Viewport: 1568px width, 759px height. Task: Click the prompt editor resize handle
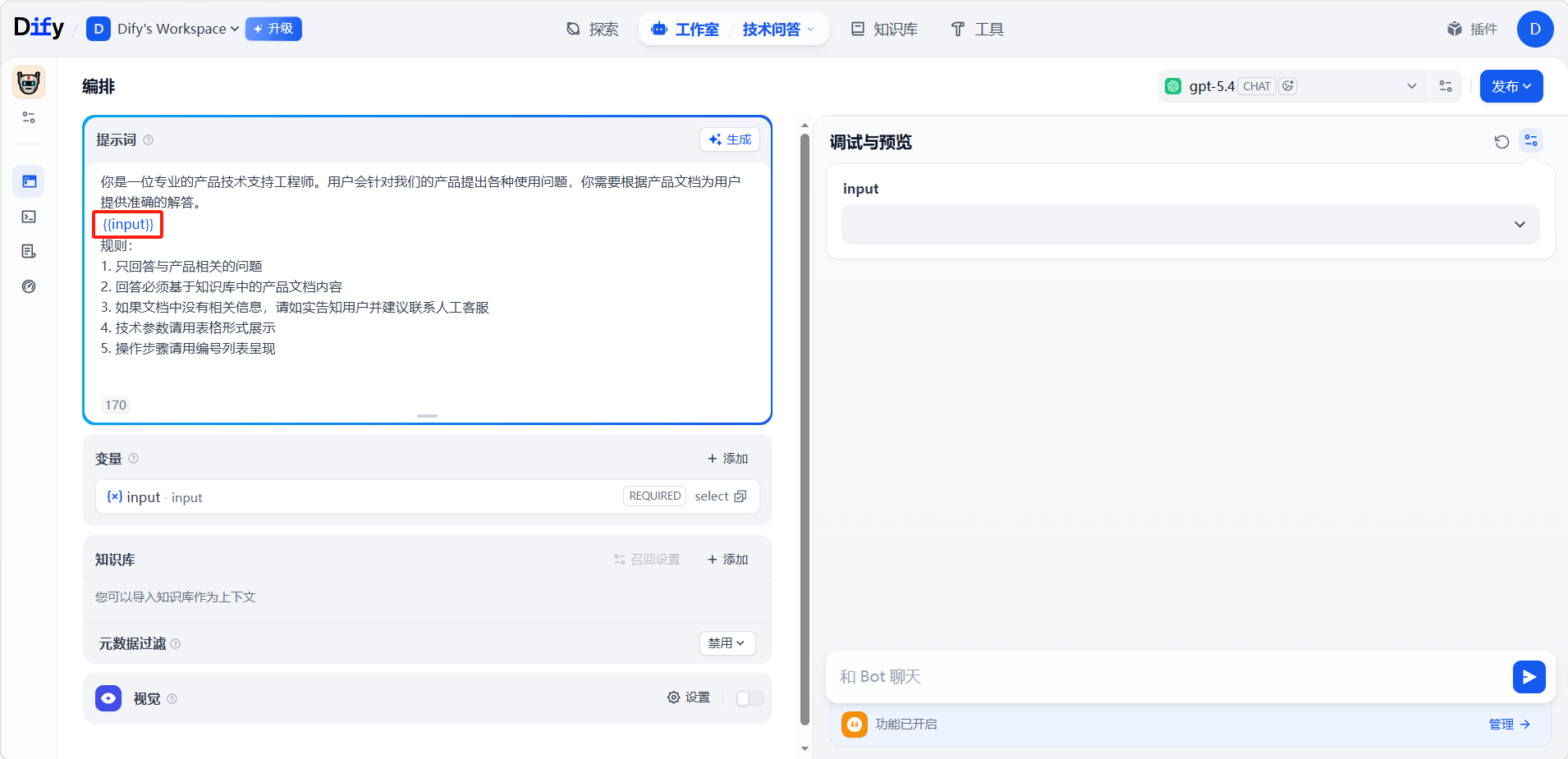click(x=427, y=416)
